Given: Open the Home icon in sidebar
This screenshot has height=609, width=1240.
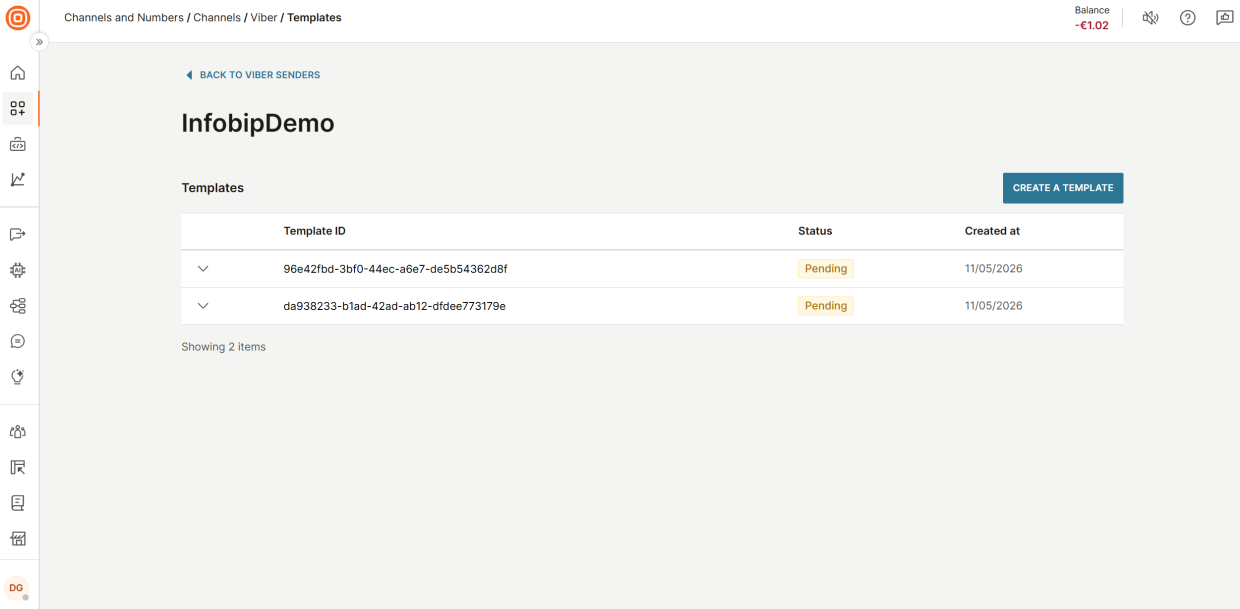Looking at the screenshot, I should (x=18, y=73).
